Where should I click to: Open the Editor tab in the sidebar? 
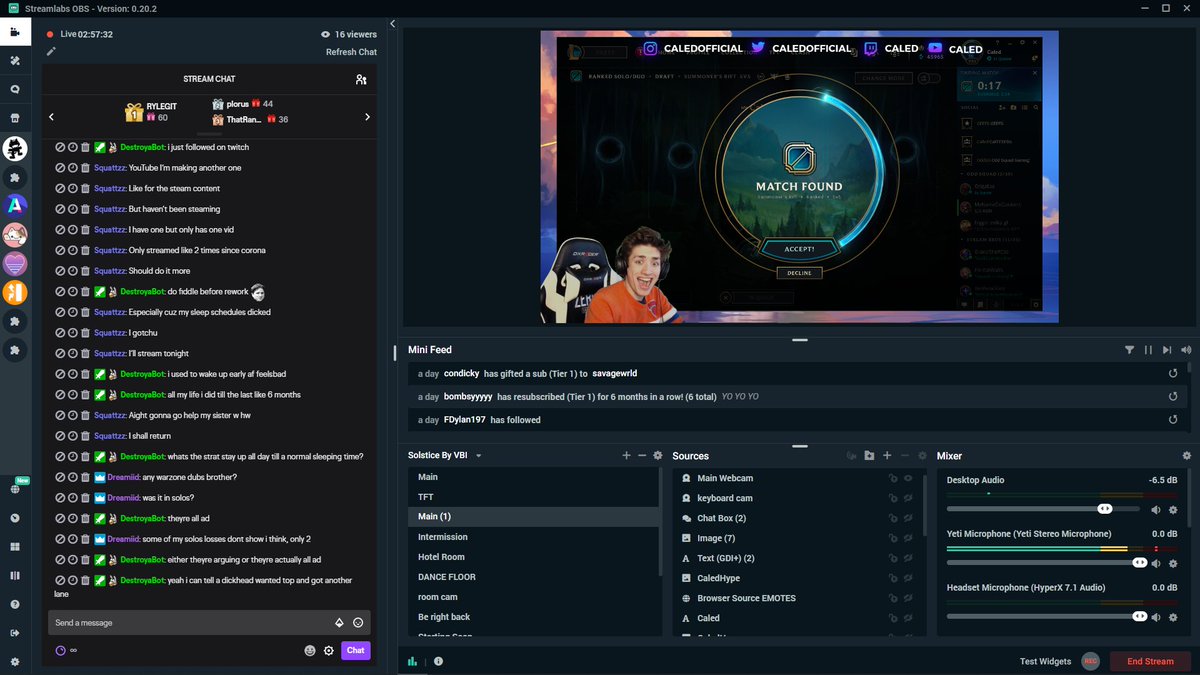[x=14, y=32]
